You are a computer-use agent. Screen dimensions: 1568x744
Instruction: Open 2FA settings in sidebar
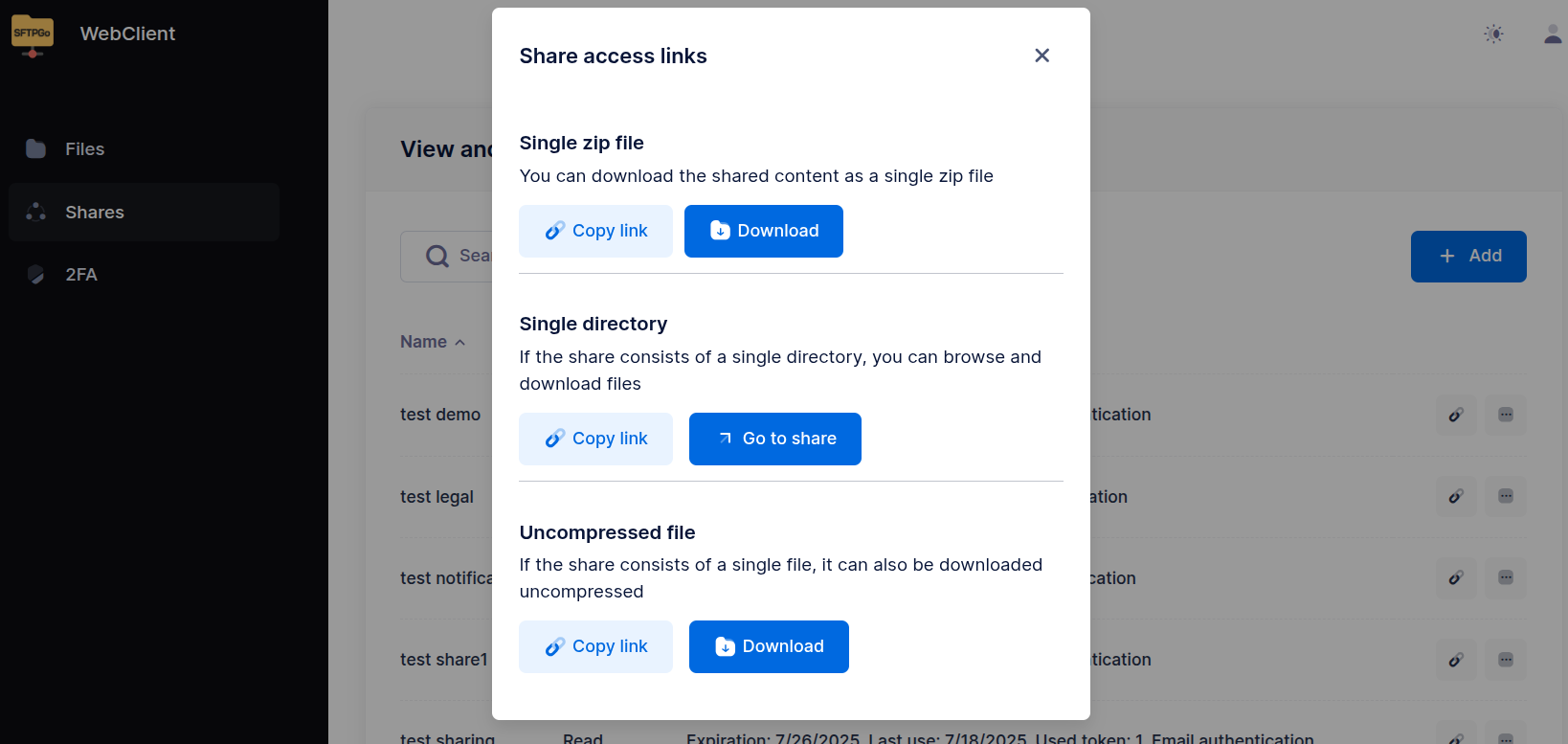click(80, 275)
